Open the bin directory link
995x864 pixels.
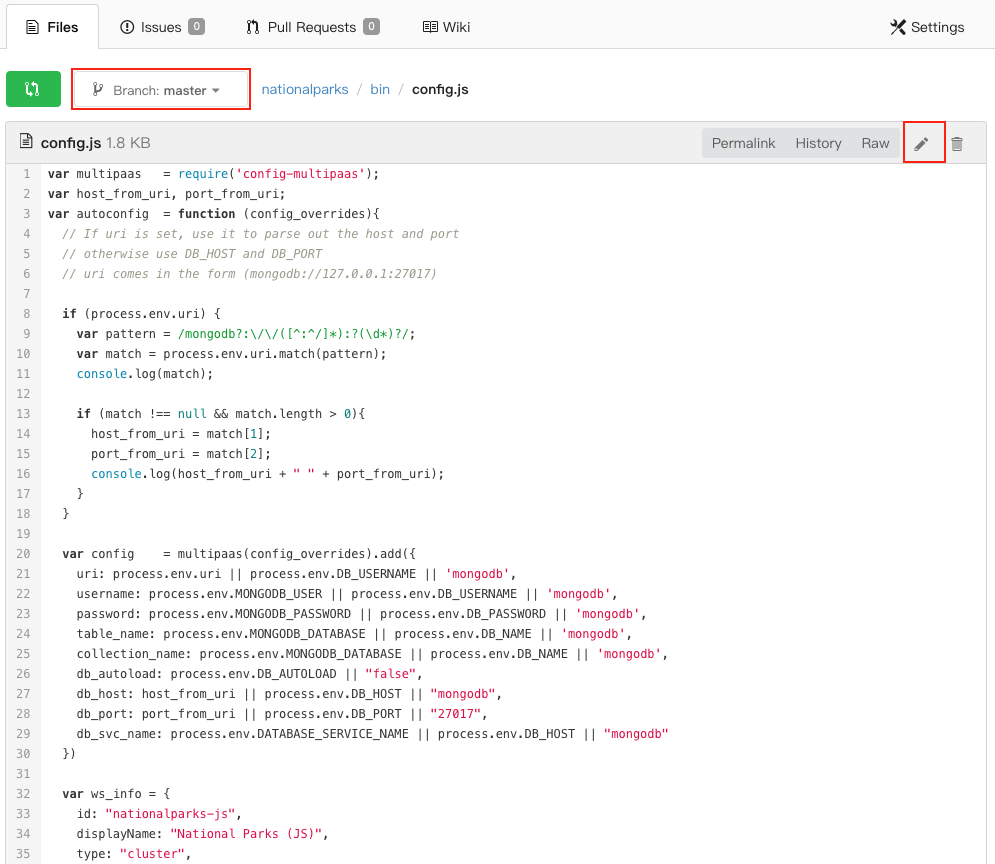[380, 88]
